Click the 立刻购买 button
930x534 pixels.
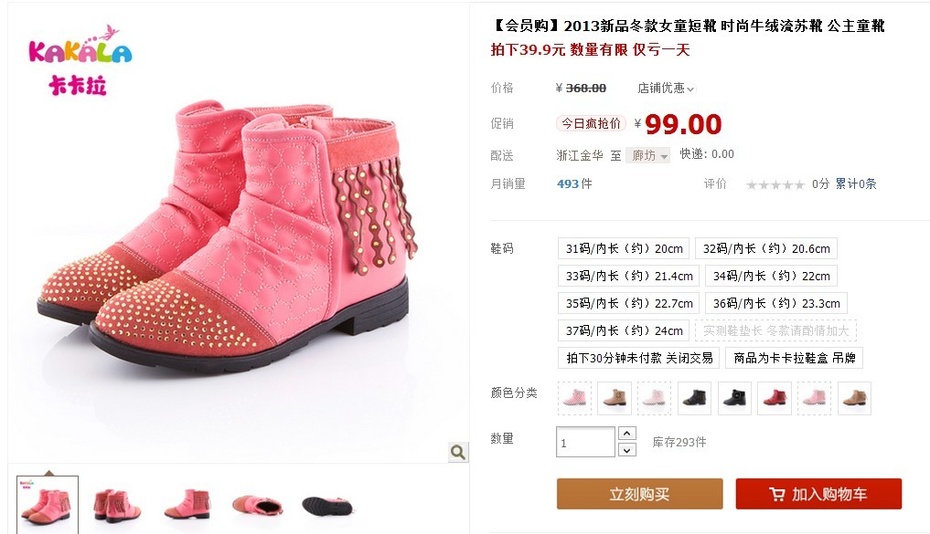[639, 494]
